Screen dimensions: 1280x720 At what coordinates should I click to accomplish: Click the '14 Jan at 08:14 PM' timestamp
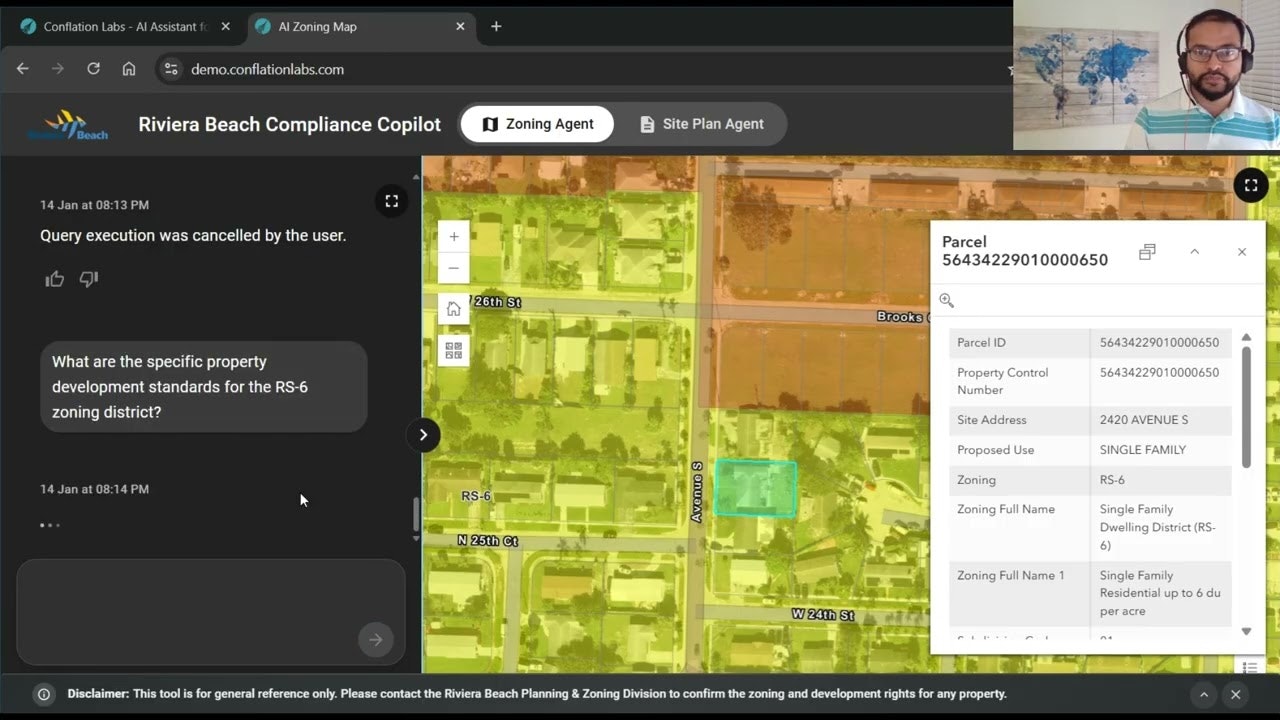(x=94, y=489)
